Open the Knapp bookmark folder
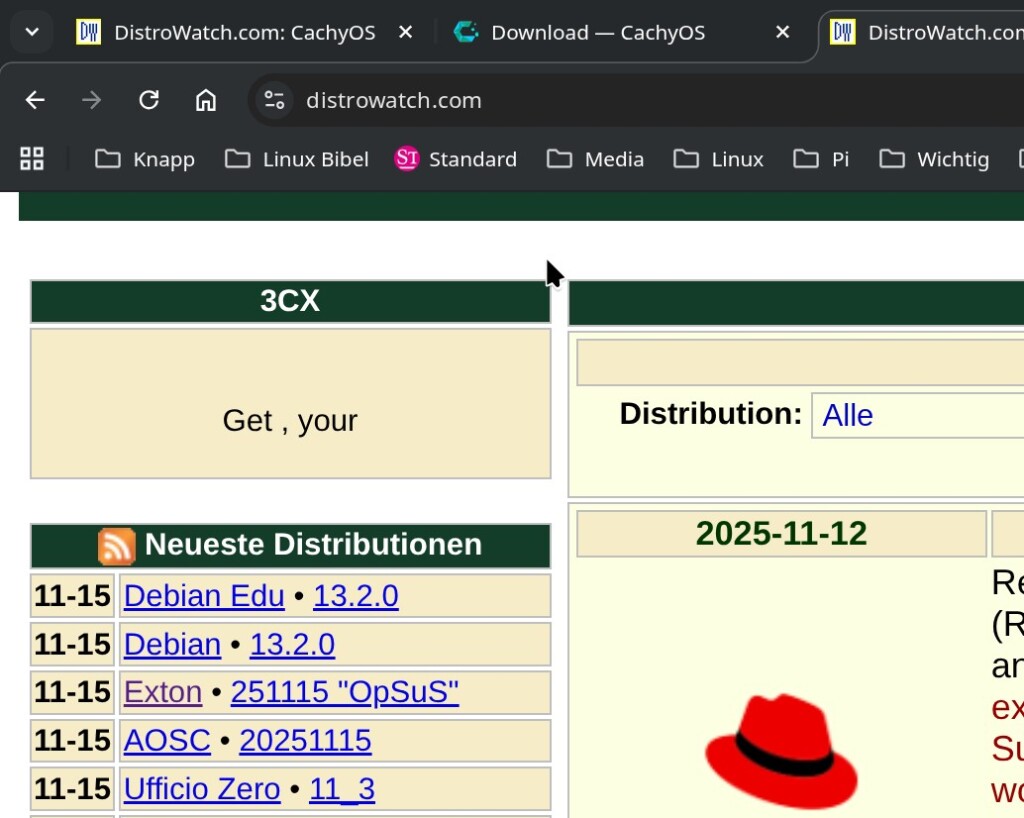This screenshot has height=818, width=1024. click(x=145, y=159)
